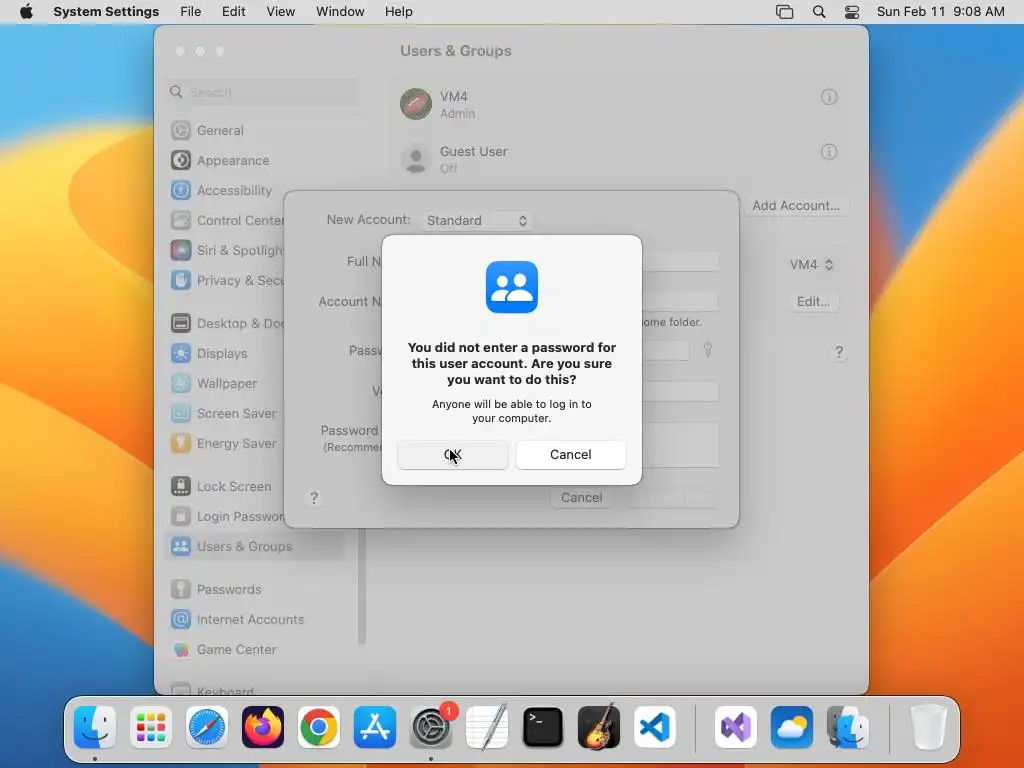Launch Safari from the Dock
Screen dimensions: 1024x768
(x=207, y=727)
